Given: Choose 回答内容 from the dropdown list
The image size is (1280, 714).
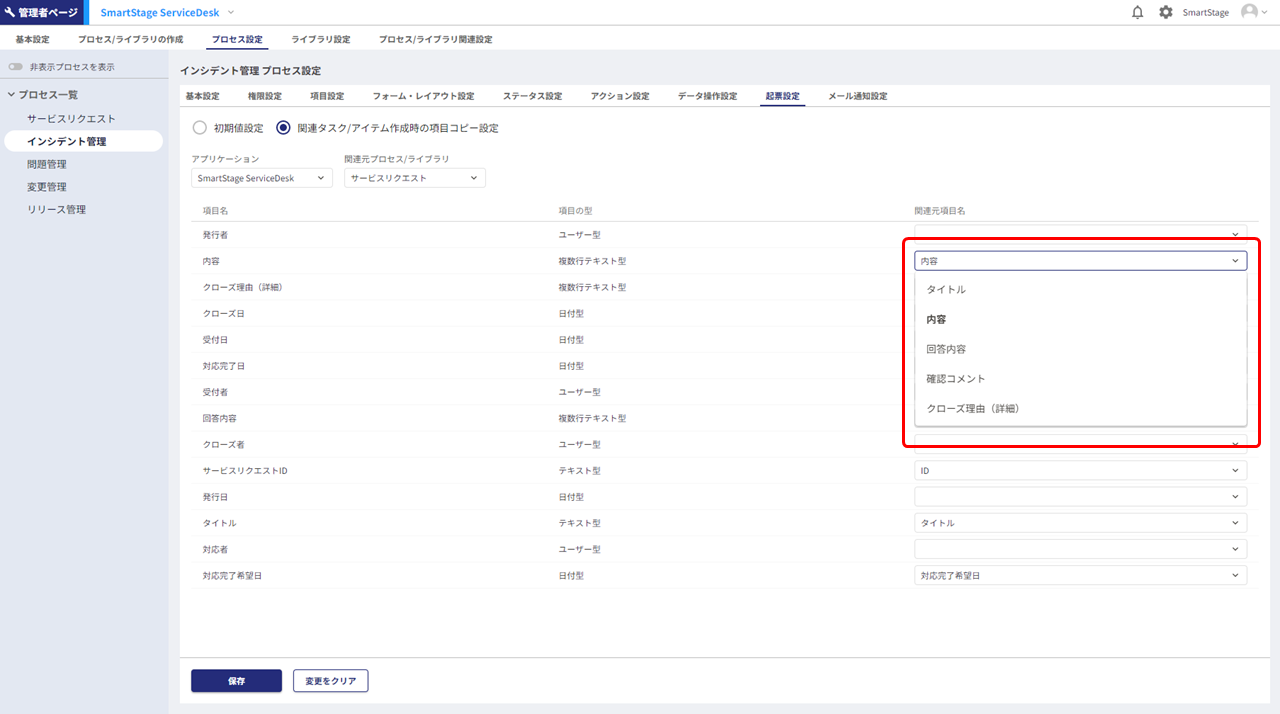Looking at the screenshot, I should [946, 349].
